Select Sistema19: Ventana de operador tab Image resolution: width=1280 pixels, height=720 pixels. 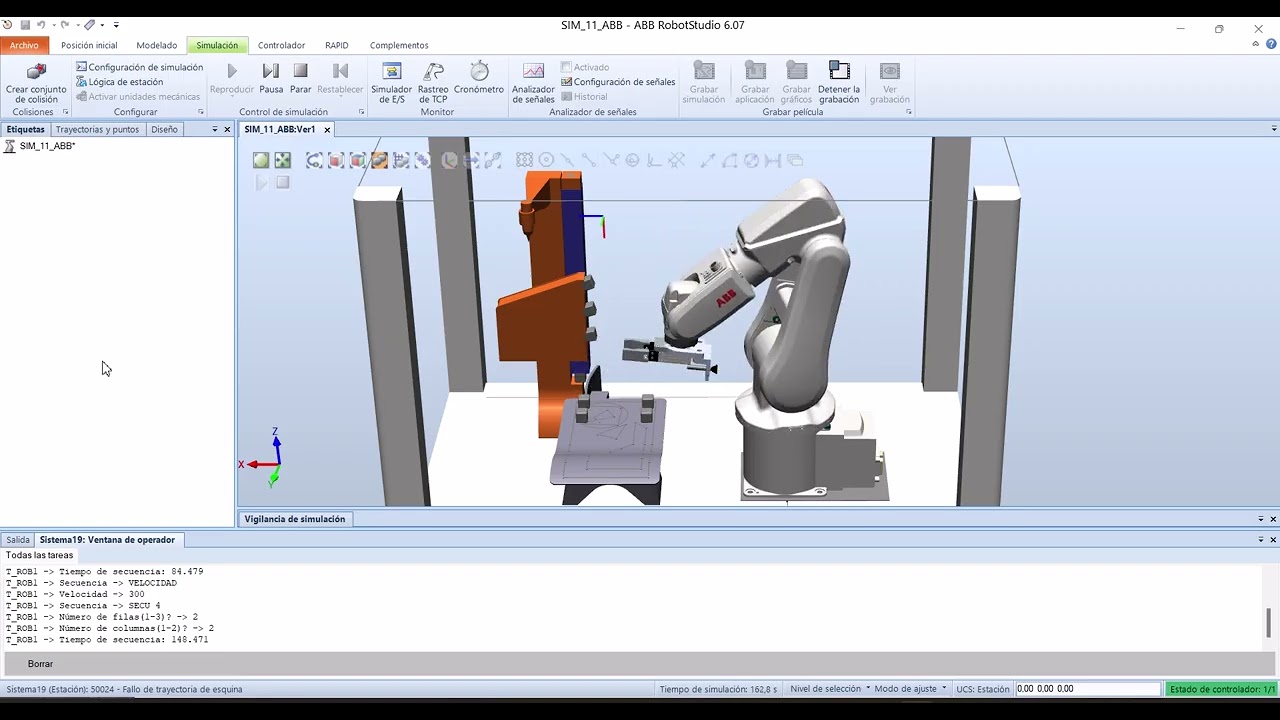[x=107, y=540]
